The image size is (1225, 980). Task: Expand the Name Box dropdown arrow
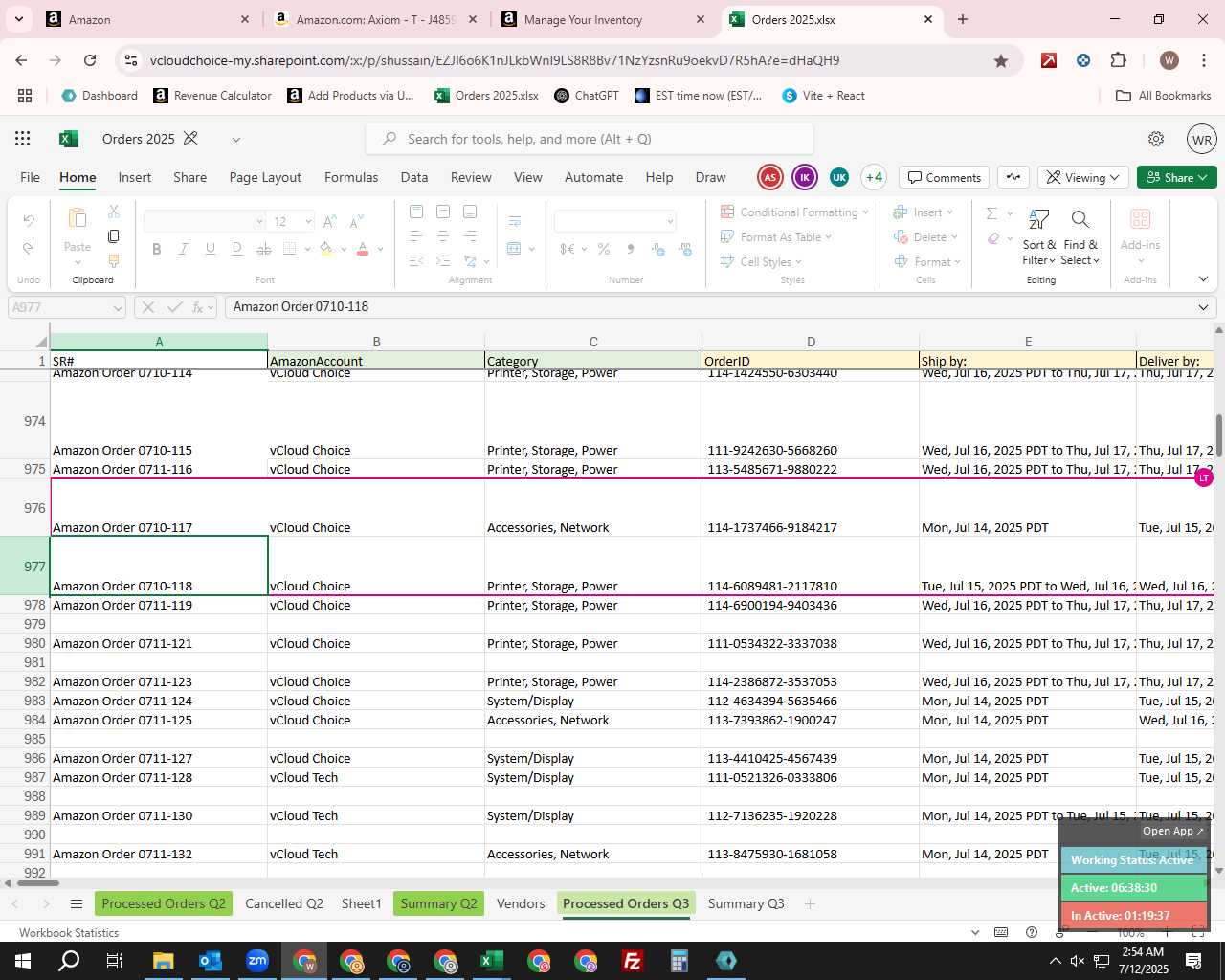118,307
